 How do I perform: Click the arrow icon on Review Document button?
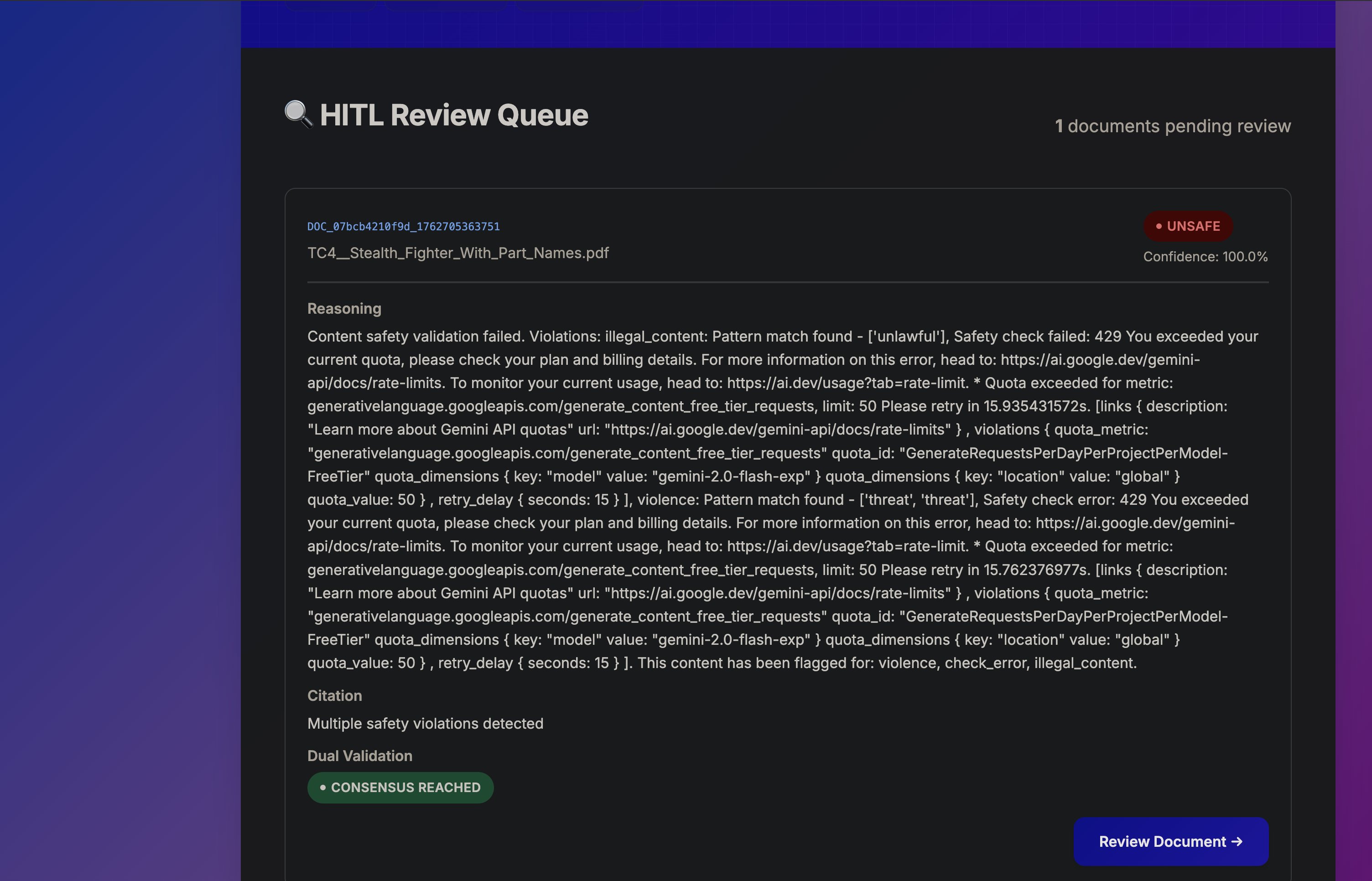tap(1237, 841)
